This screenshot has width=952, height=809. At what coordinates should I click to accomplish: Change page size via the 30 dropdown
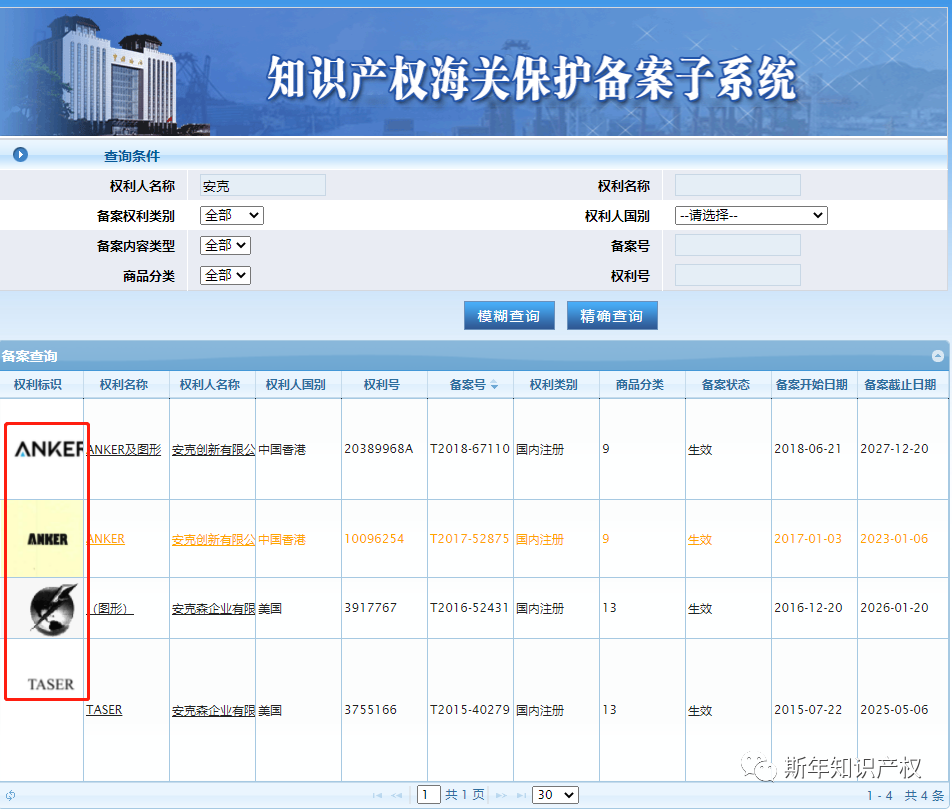(554, 794)
